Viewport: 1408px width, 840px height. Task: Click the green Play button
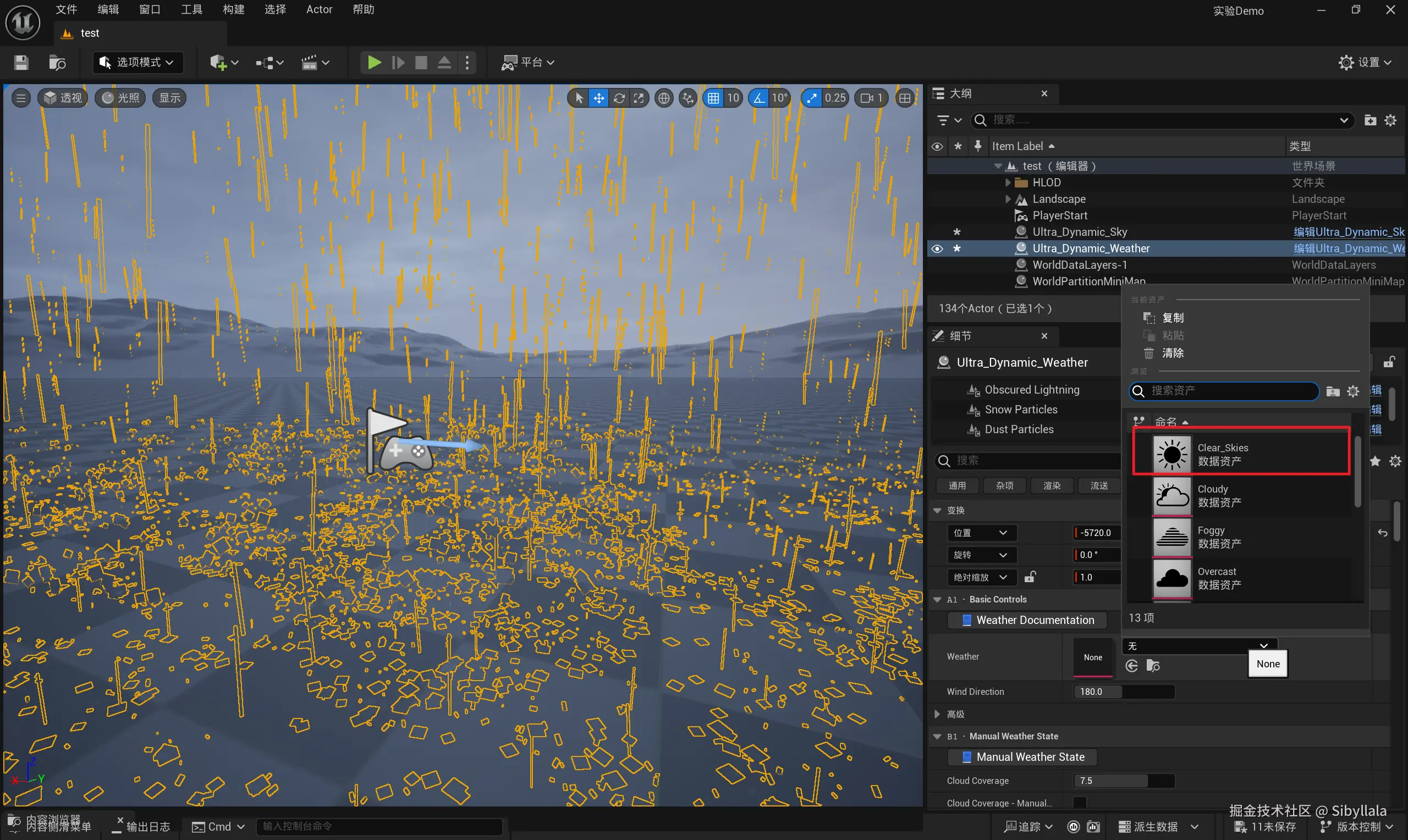pyautogui.click(x=373, y=62)
